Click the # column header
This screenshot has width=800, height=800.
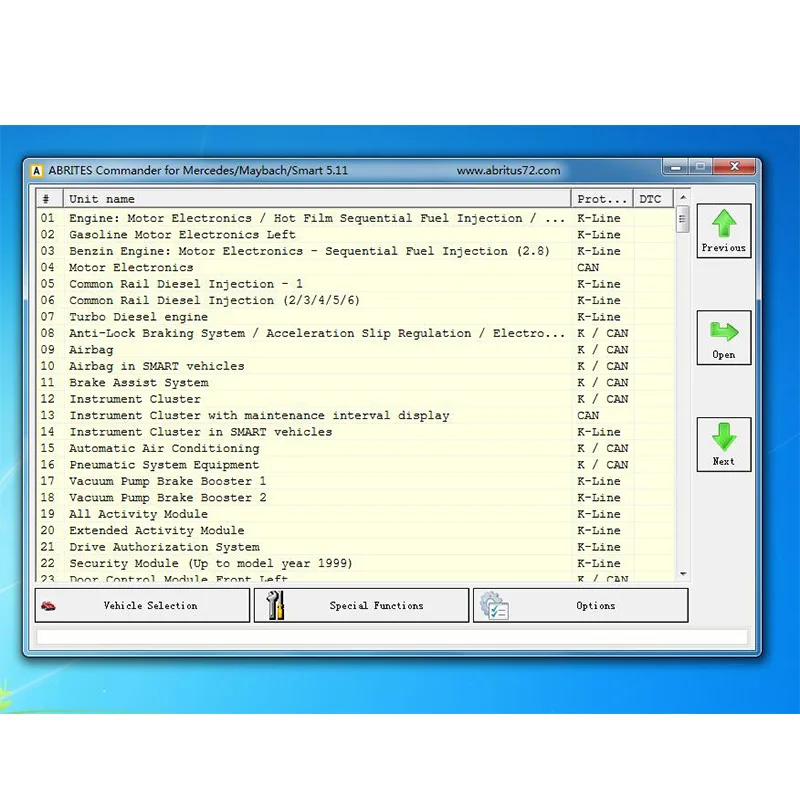49,198
